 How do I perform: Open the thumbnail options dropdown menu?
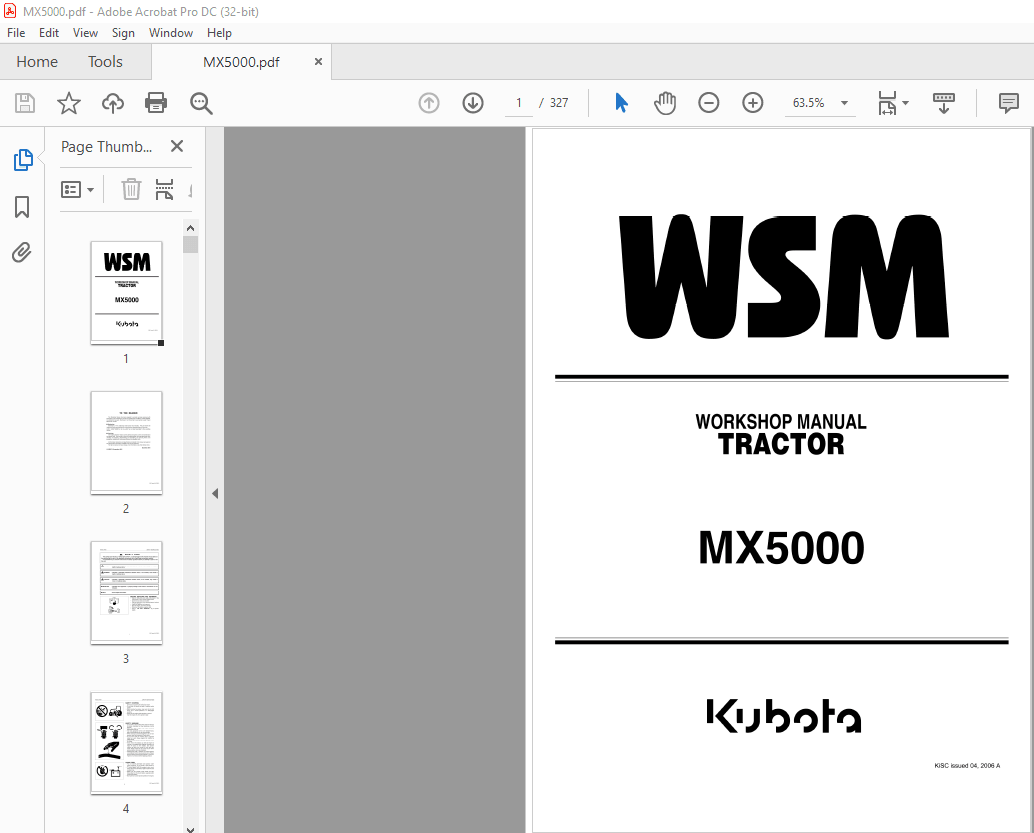point(78,189)
